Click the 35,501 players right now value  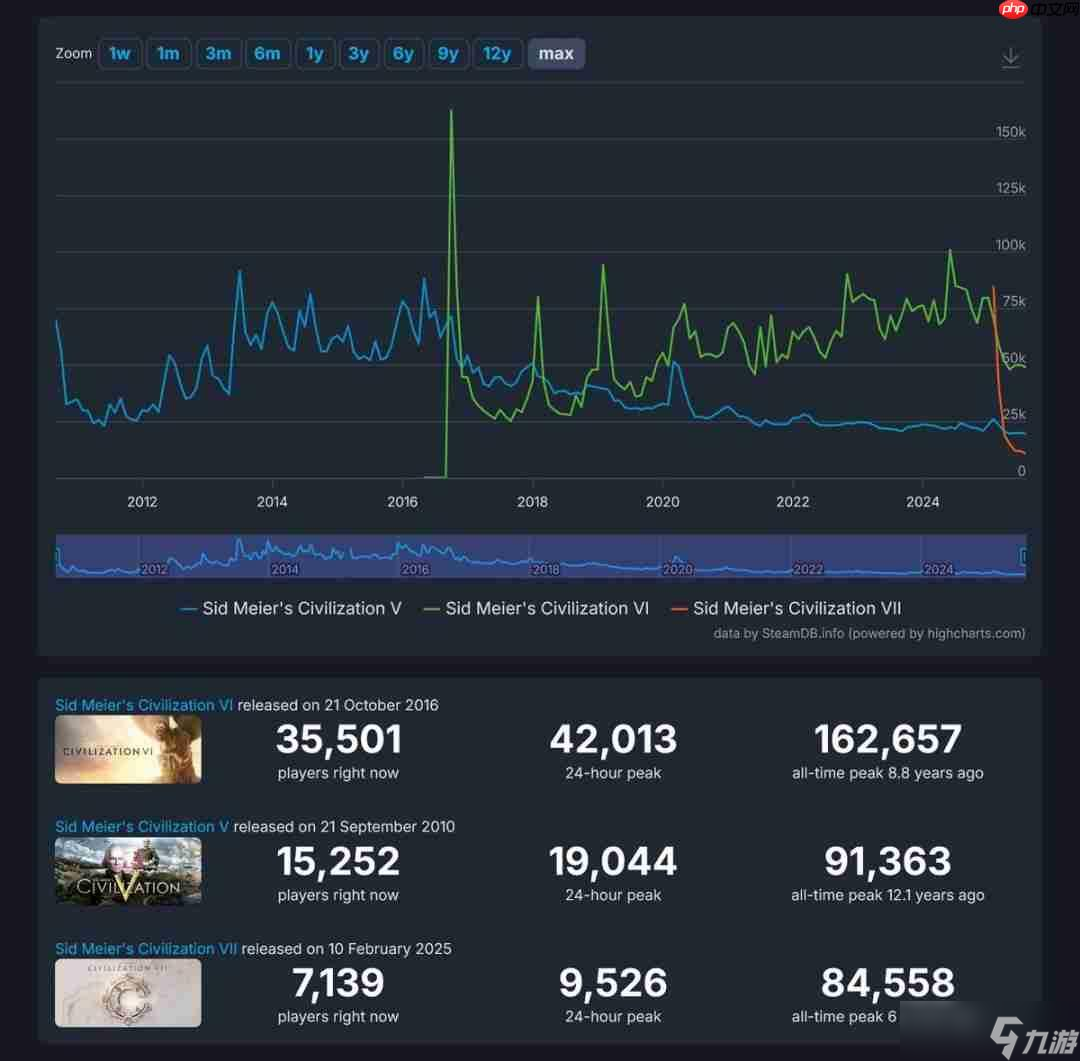click(338, 739)
